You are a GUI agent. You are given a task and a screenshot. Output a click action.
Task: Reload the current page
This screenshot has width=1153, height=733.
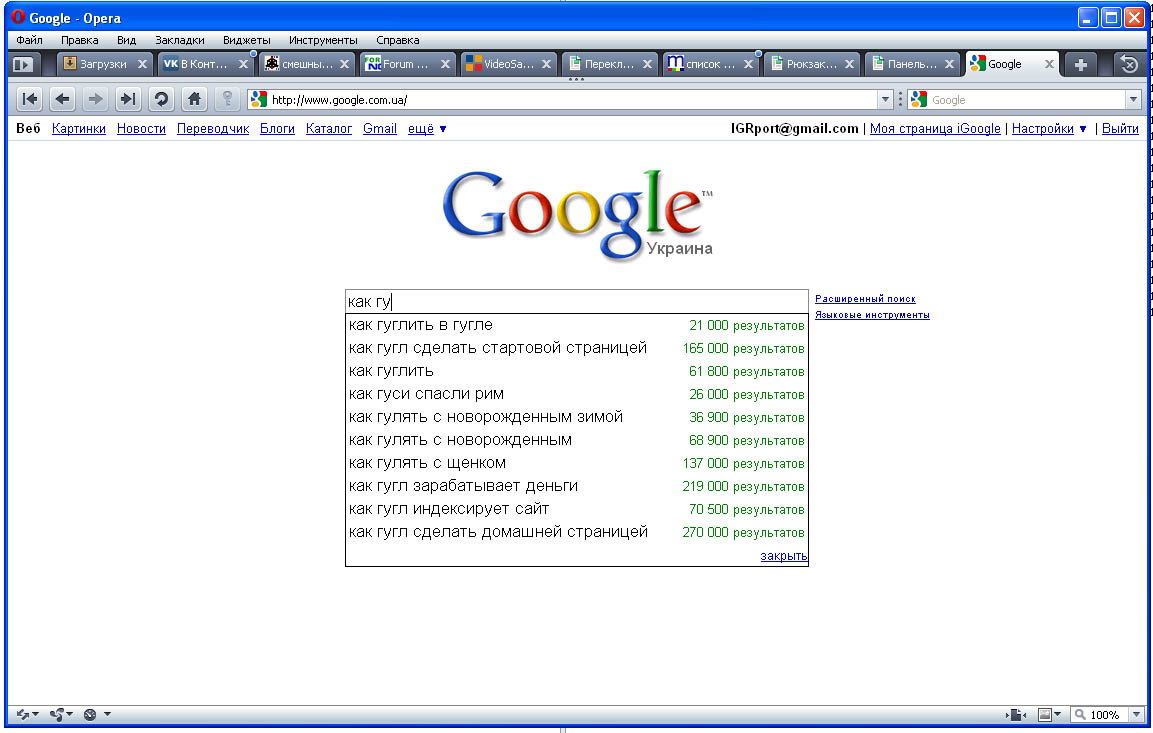[160, 99]
